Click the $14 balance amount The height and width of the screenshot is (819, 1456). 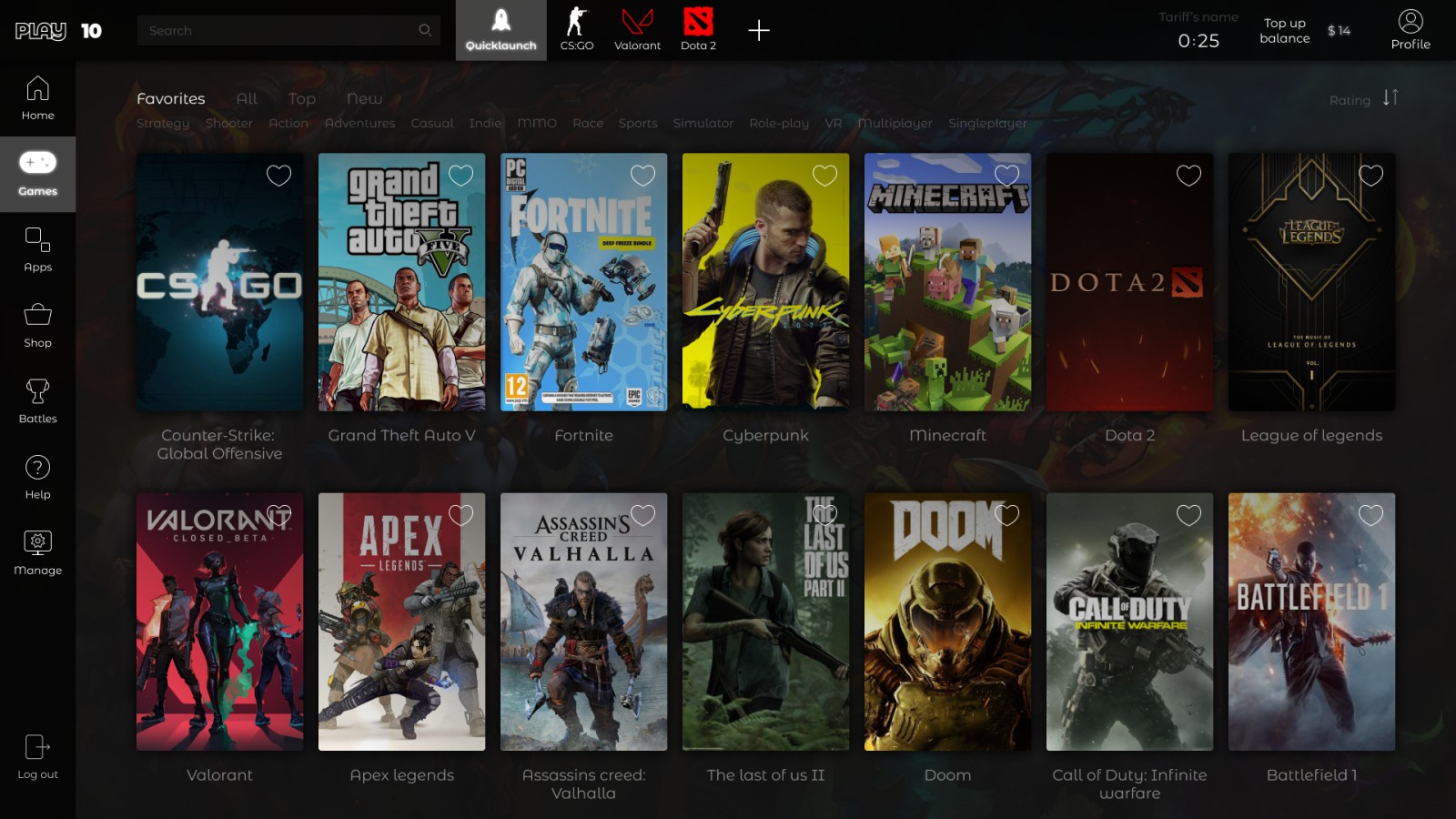(1339, 31)
